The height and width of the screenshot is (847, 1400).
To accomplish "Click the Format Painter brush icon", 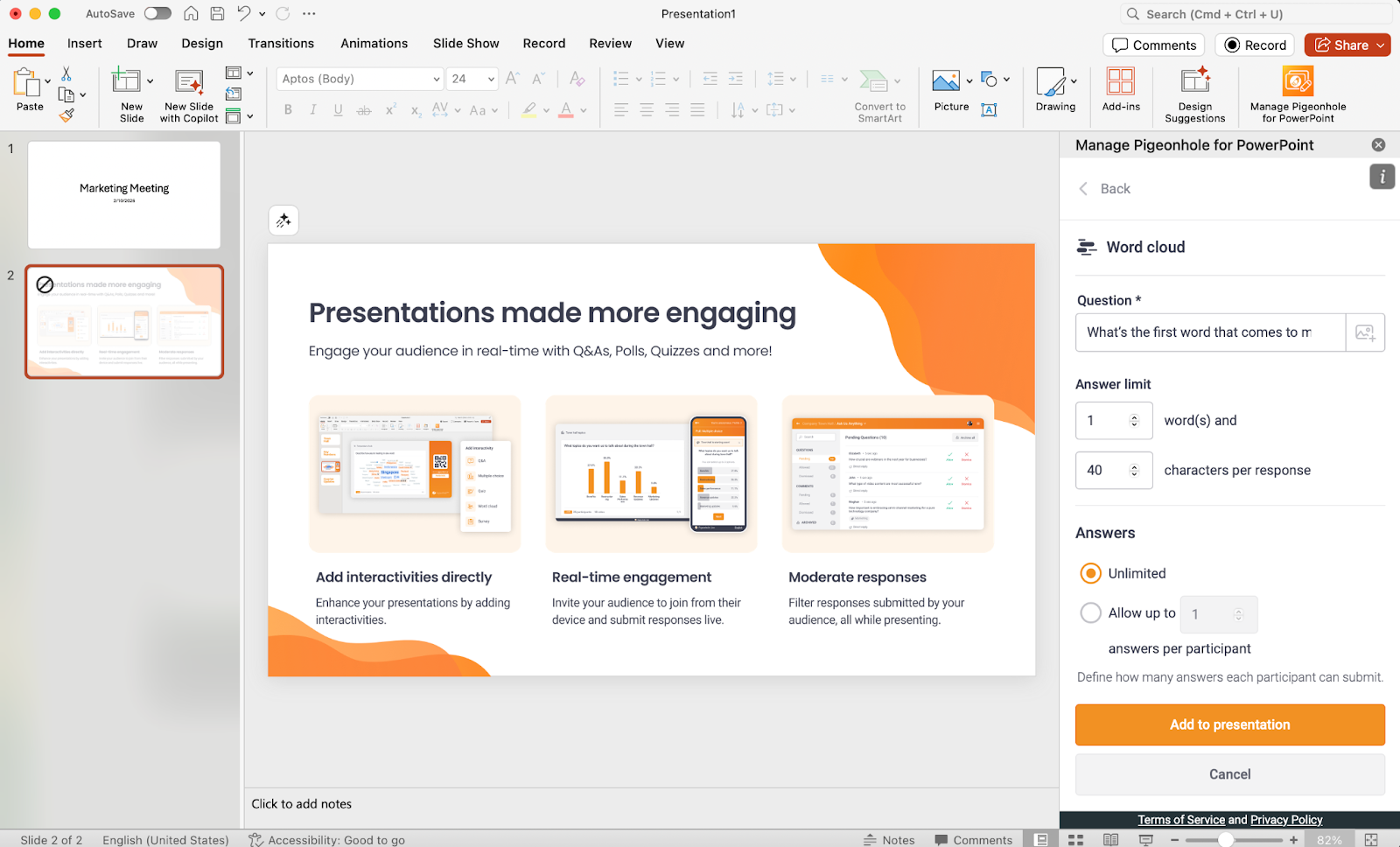I will [66, 115].
